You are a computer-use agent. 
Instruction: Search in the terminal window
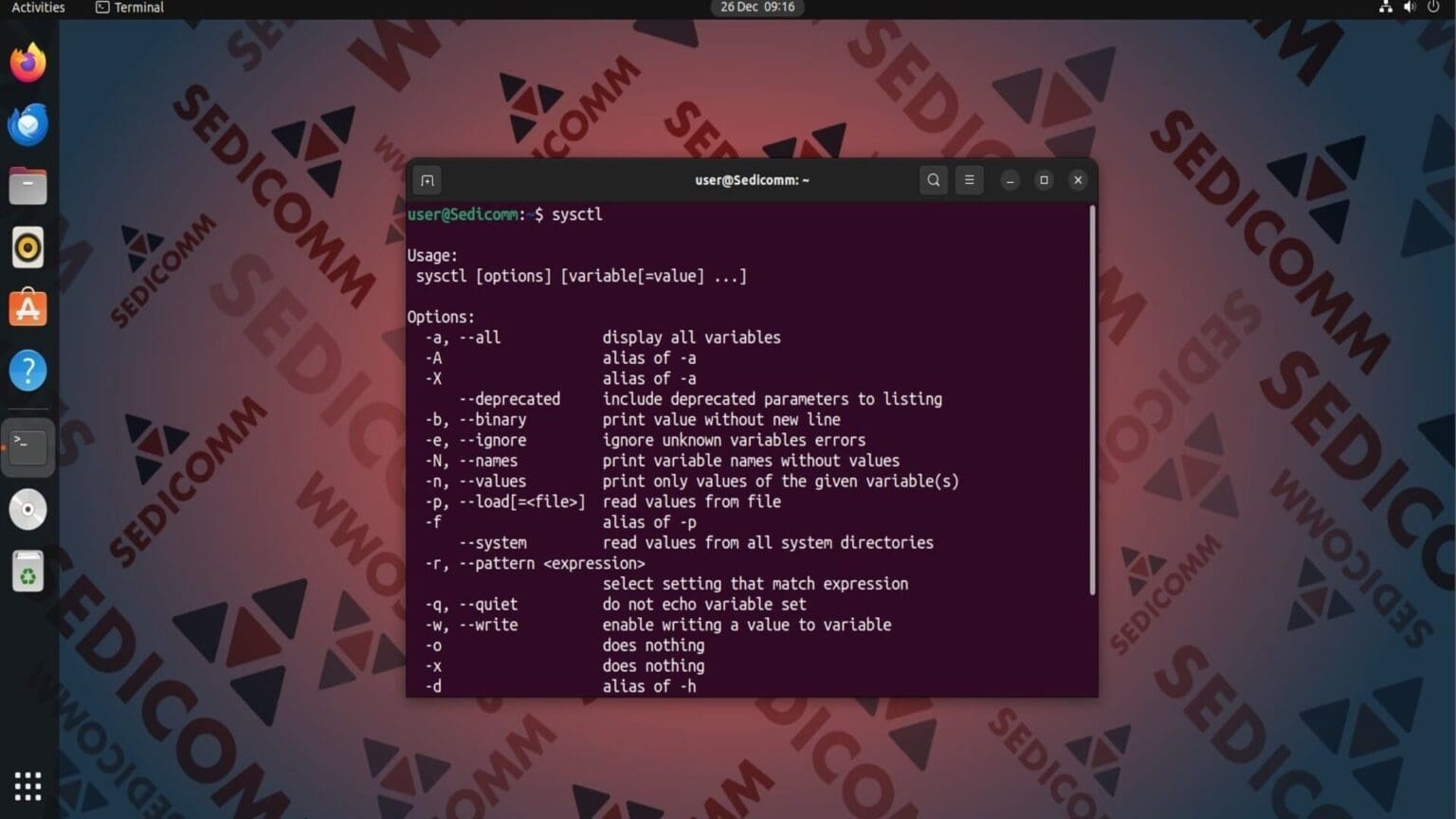click(x=934, y=180)
